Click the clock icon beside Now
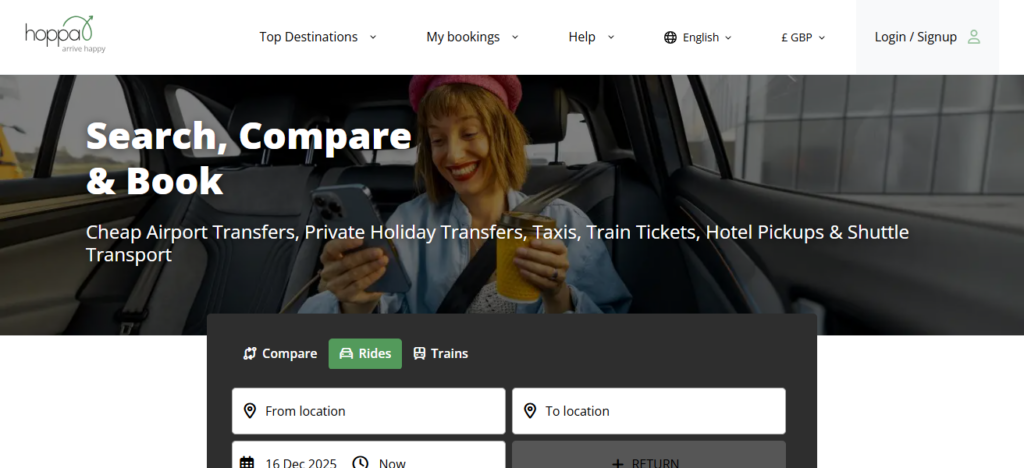Screen dimensions: 1024x468 pos(360,463)
